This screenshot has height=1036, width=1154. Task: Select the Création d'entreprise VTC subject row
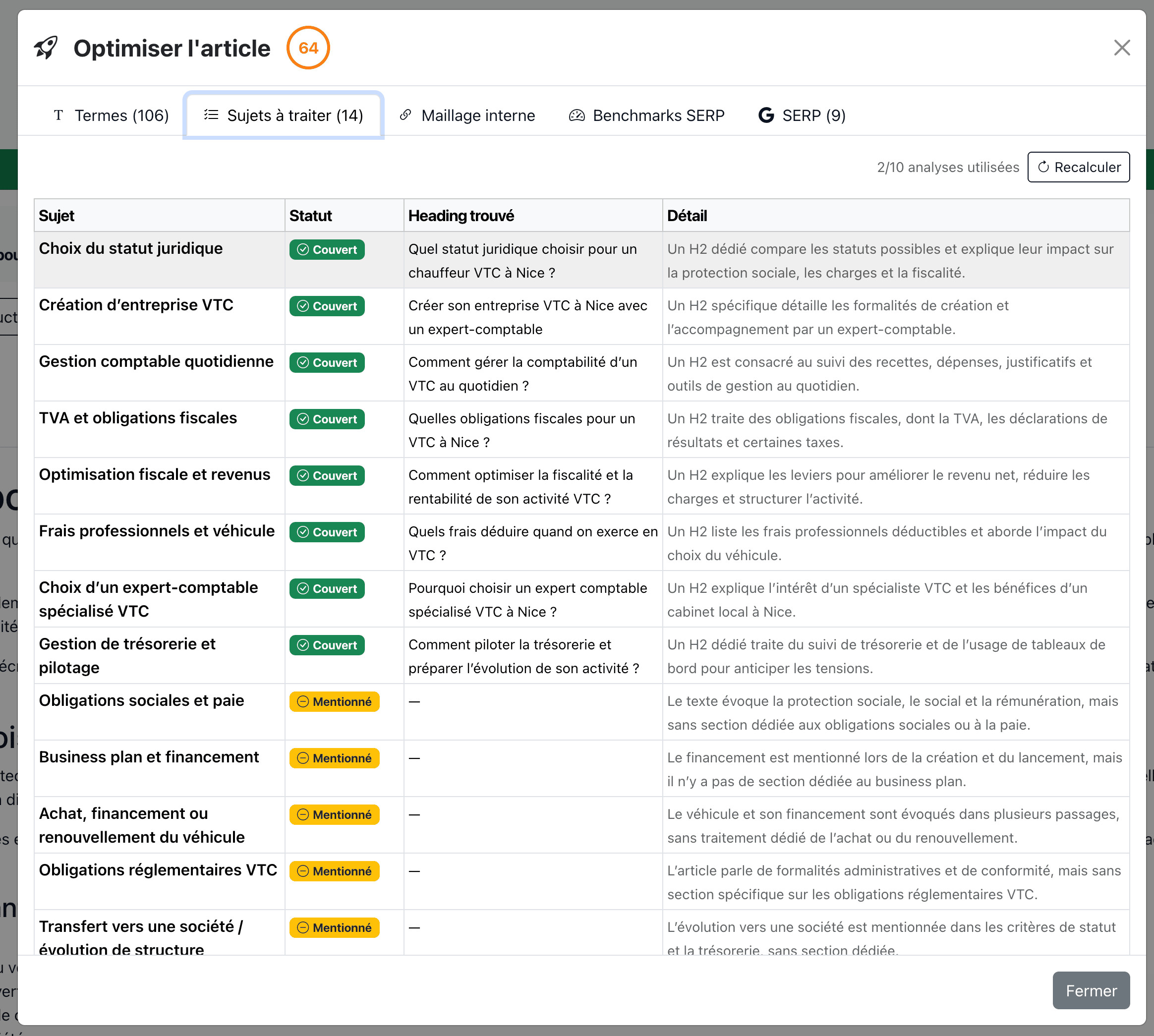point(136,306)
